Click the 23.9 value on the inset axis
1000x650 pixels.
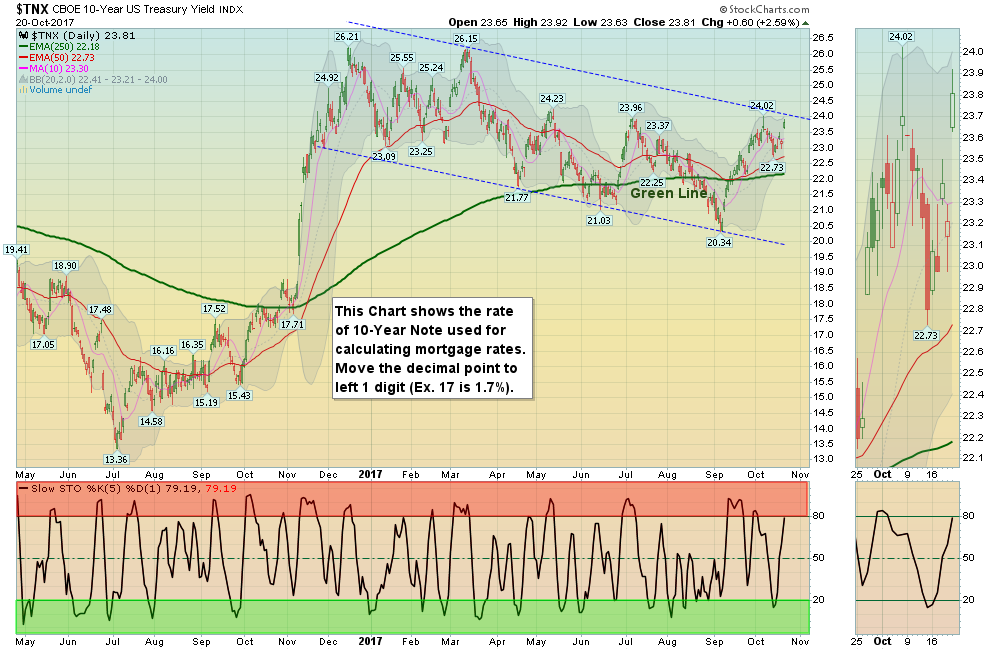[972, 73]
